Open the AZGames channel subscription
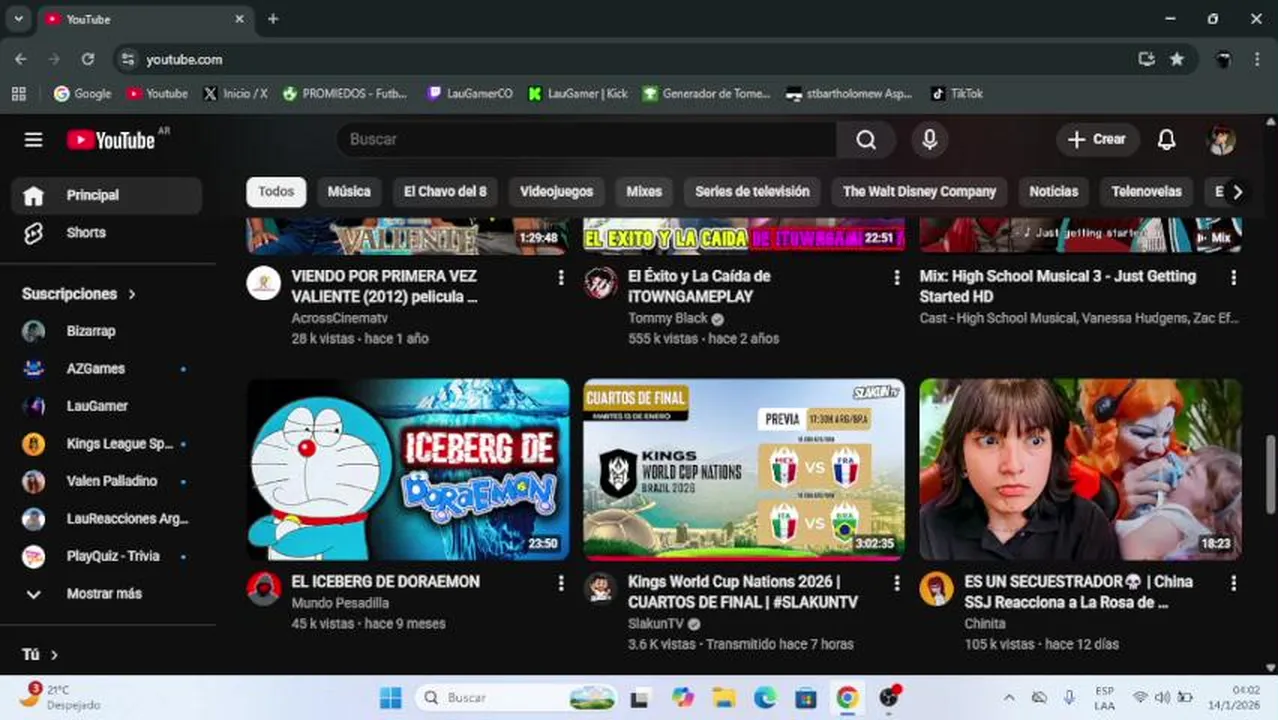The height and width of the screenshot is (720, 1278). pyautogui.click(x=107, y=369)
